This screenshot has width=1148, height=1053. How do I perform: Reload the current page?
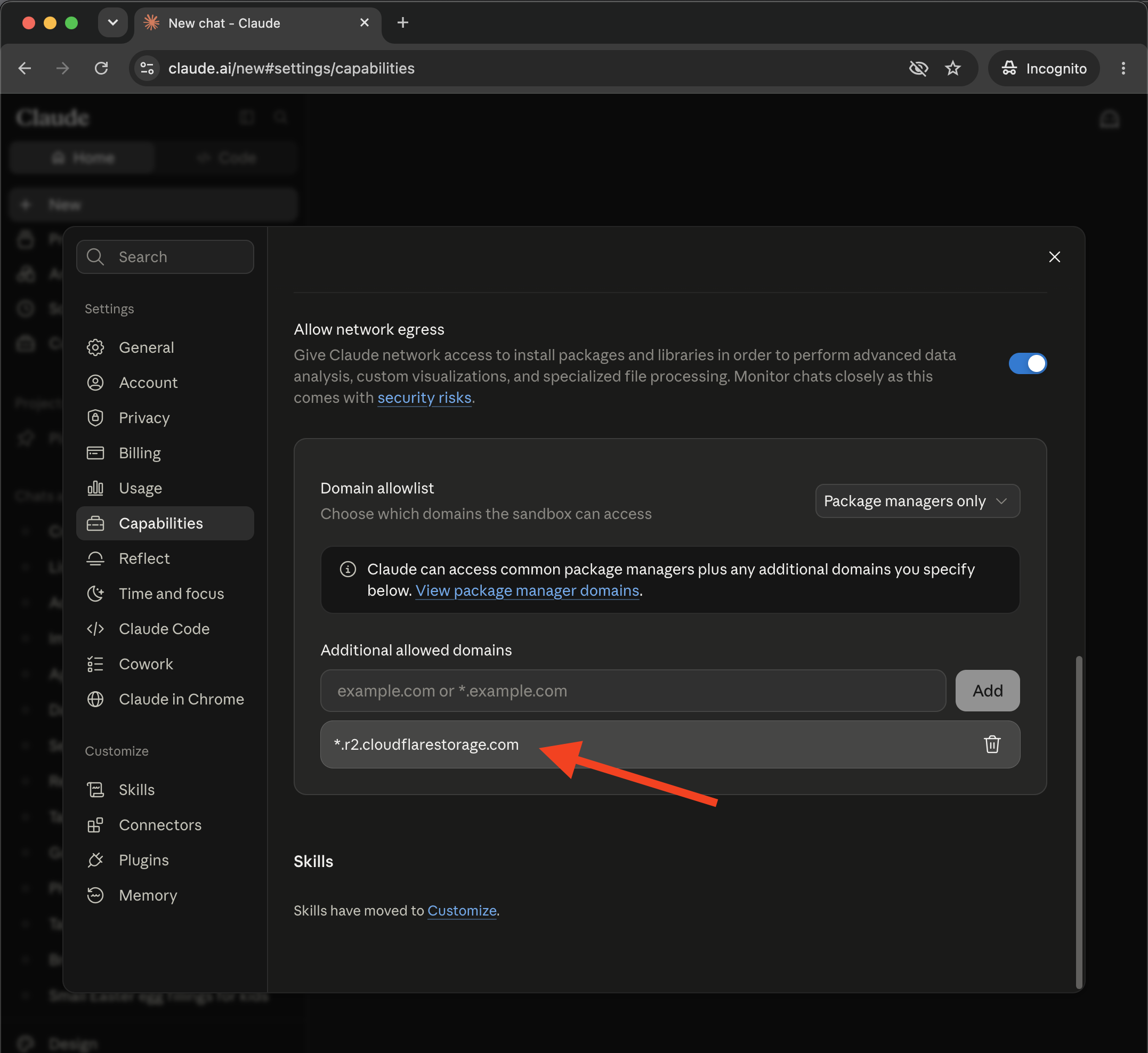[101, 68]
